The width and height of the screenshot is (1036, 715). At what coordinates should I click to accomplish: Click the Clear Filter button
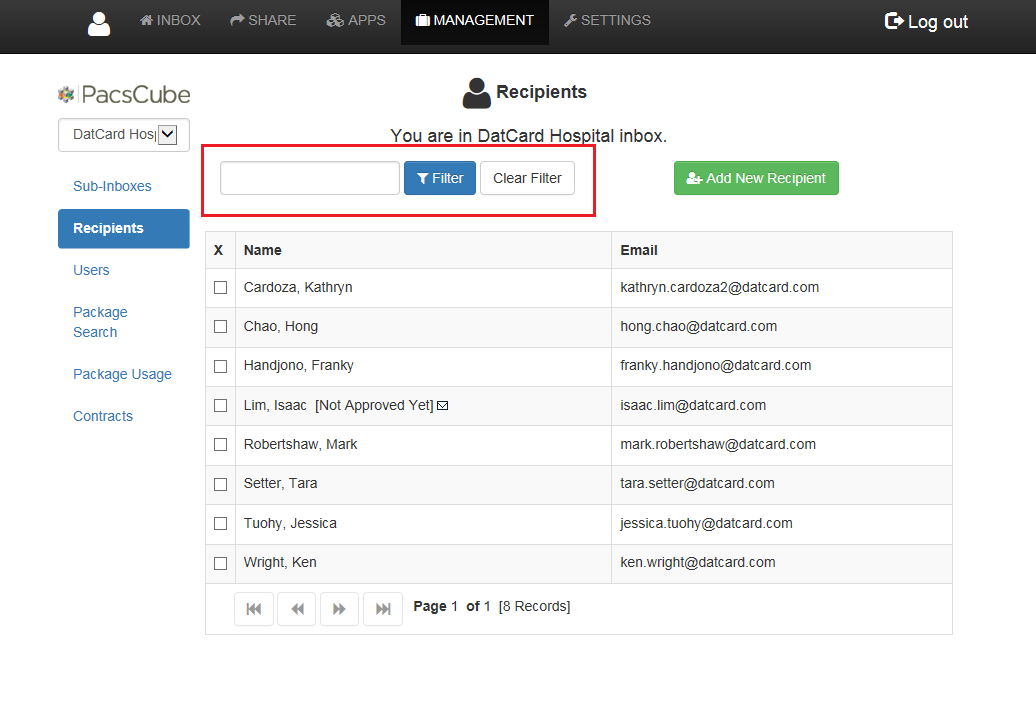pyautogui.click(x=527, y=178)
